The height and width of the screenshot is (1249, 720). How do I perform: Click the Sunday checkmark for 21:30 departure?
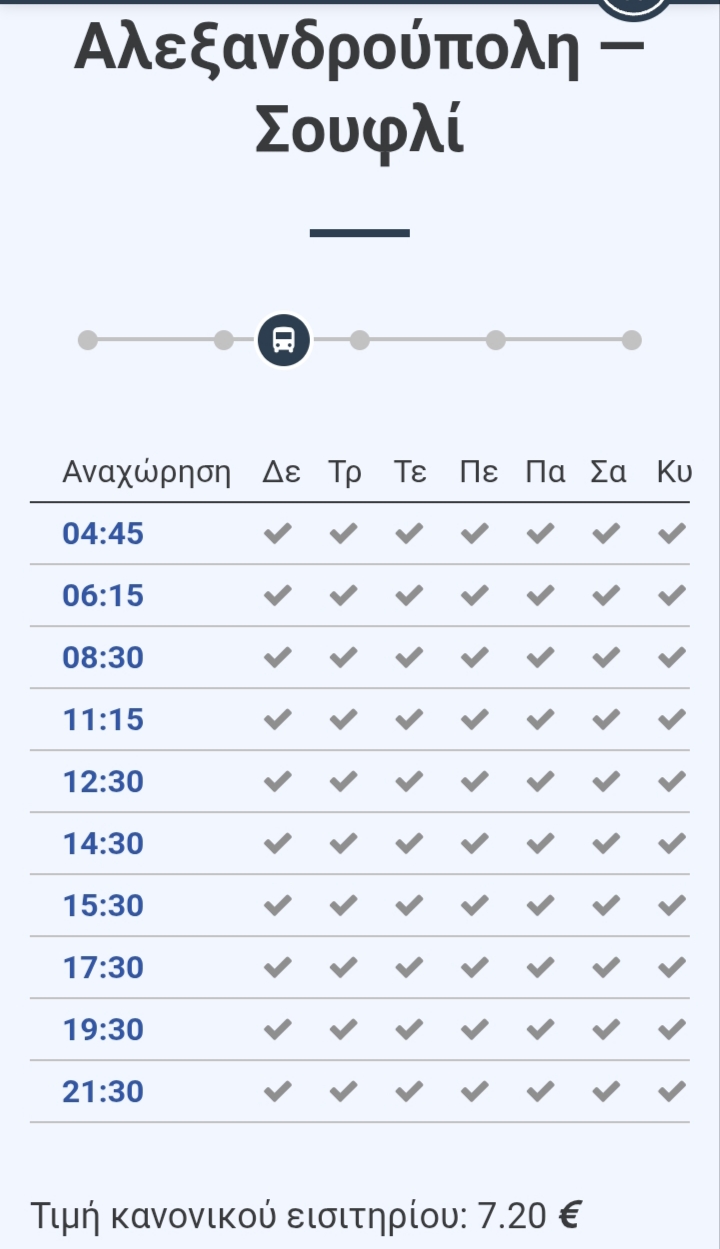coord(672,1091)
